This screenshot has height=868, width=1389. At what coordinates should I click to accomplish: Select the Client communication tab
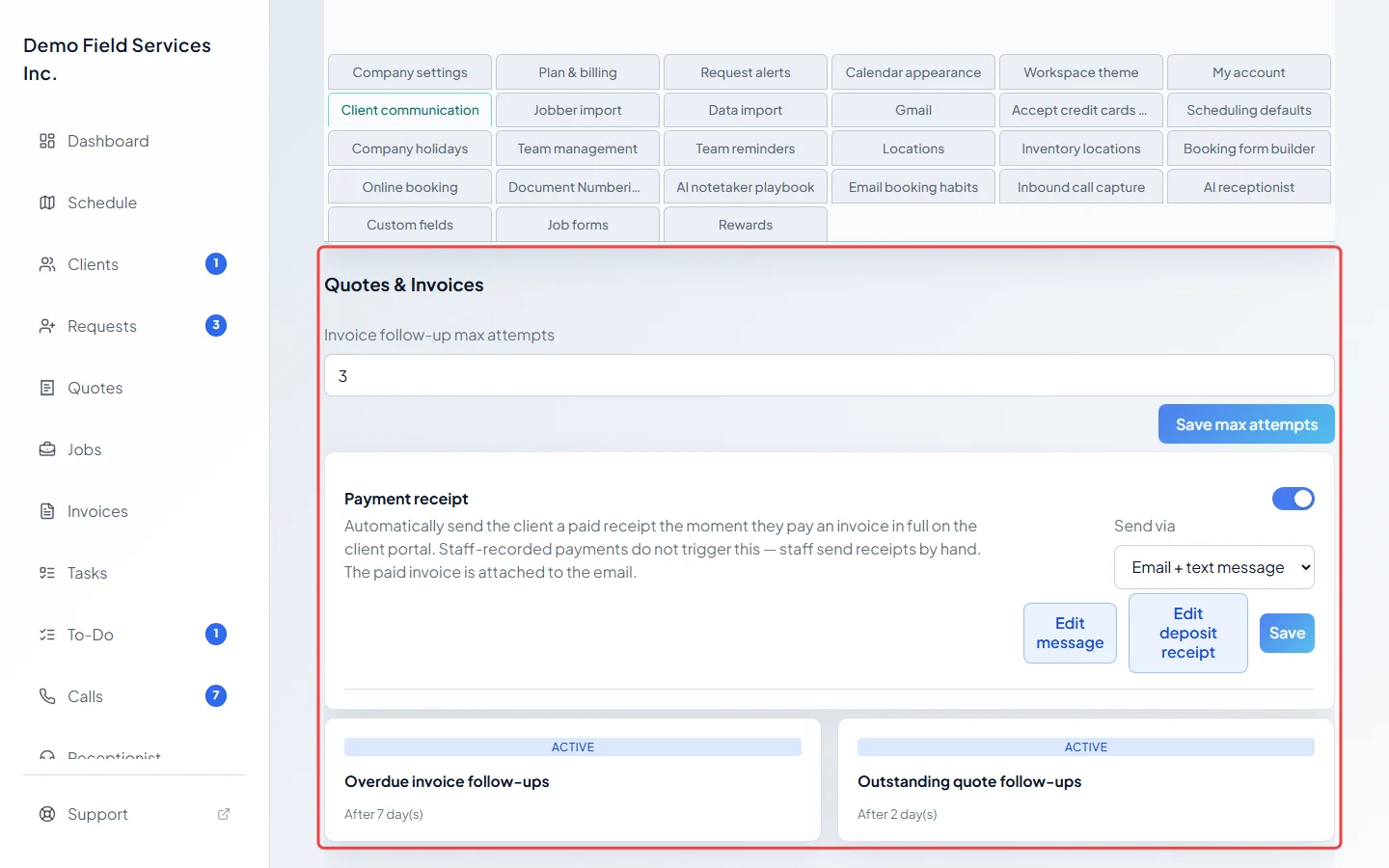coord(410,110)
